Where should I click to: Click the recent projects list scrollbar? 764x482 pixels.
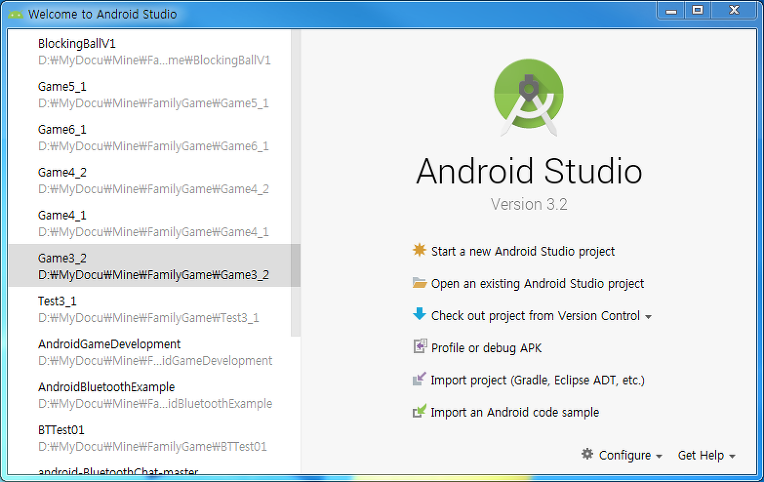click(296, 183)
